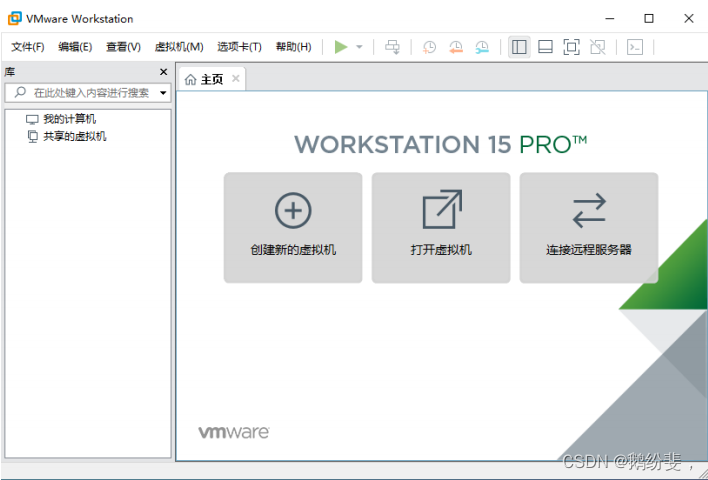Open the 查看(V) menu

tap(123, 47)
